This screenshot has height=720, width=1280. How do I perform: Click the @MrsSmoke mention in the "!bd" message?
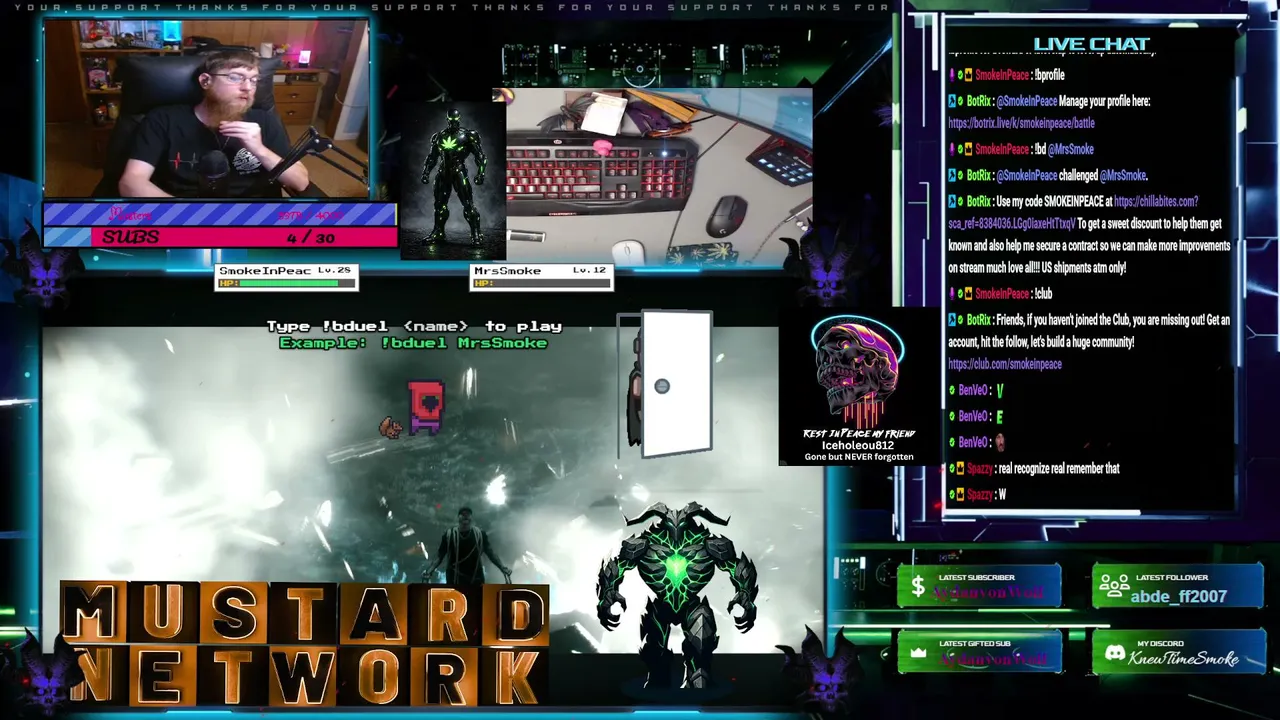point(1070,149)
